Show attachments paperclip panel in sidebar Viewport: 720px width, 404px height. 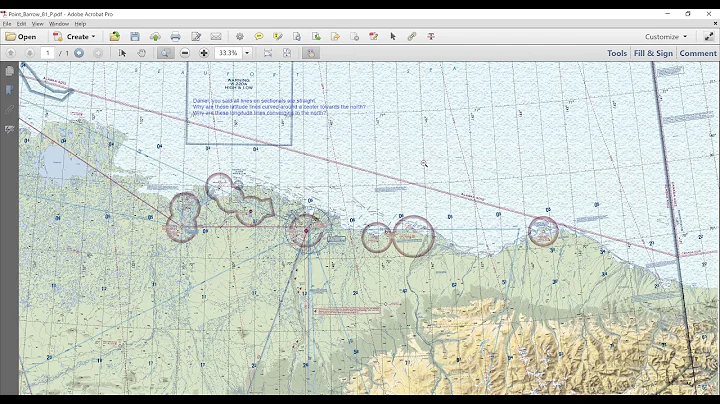coord(9,110)
